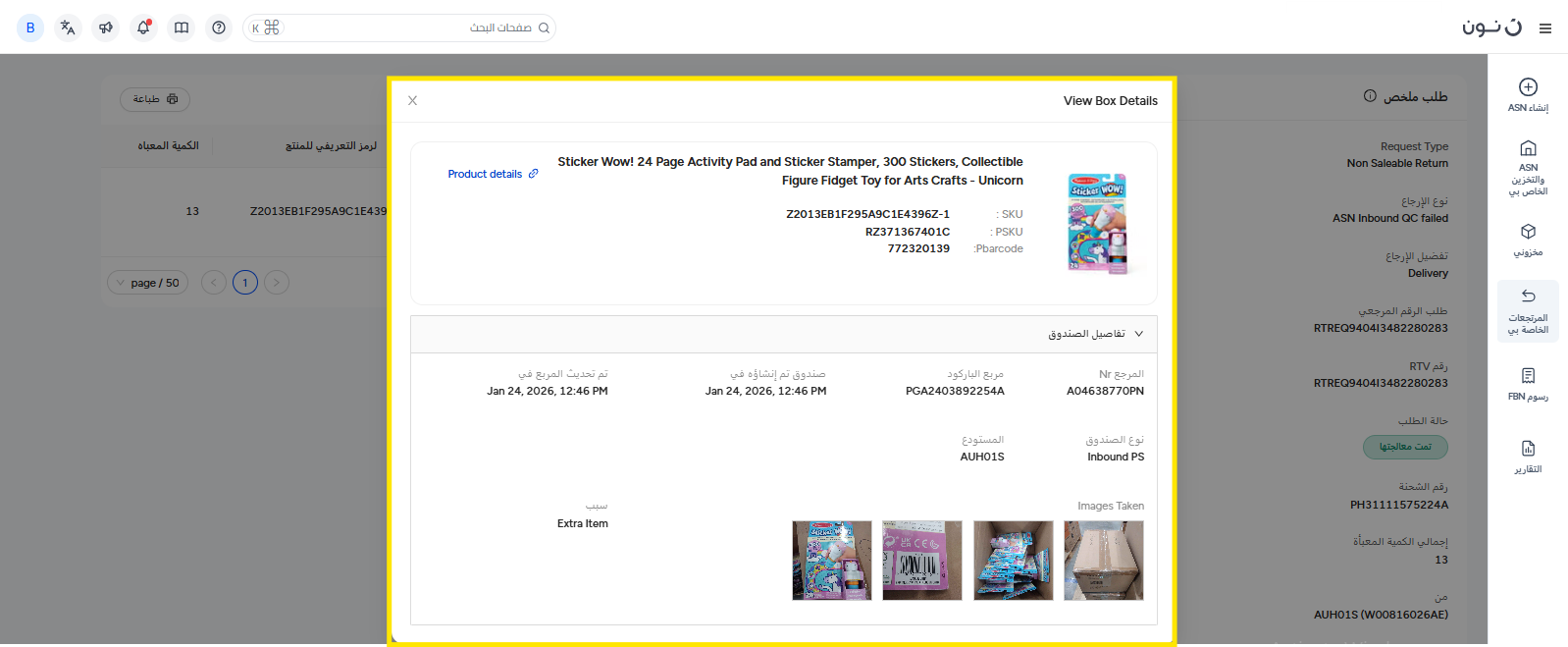Click the info icon beside request summary
Screen dimensions: 1568x647
click(1370, 96)
